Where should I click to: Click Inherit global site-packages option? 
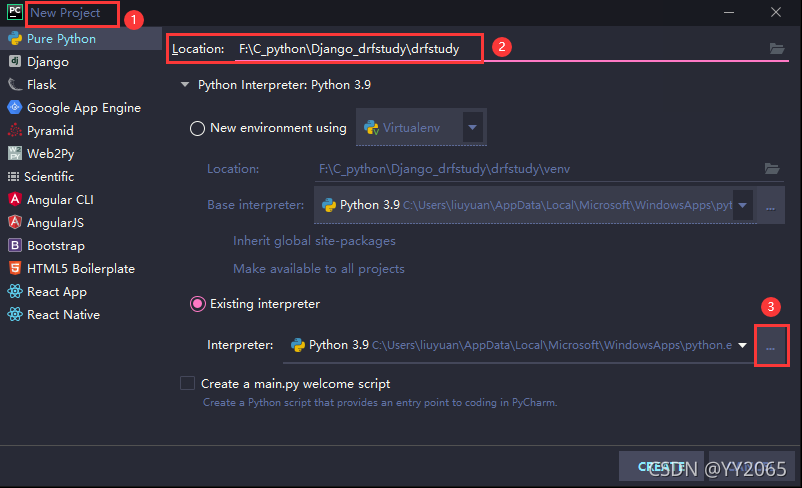(314, 241)
